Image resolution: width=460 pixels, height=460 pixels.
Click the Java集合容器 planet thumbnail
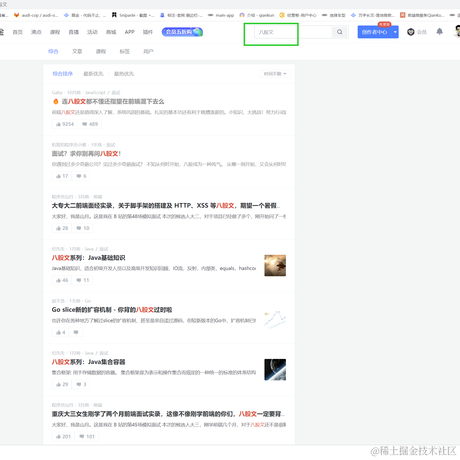(275, 370)
